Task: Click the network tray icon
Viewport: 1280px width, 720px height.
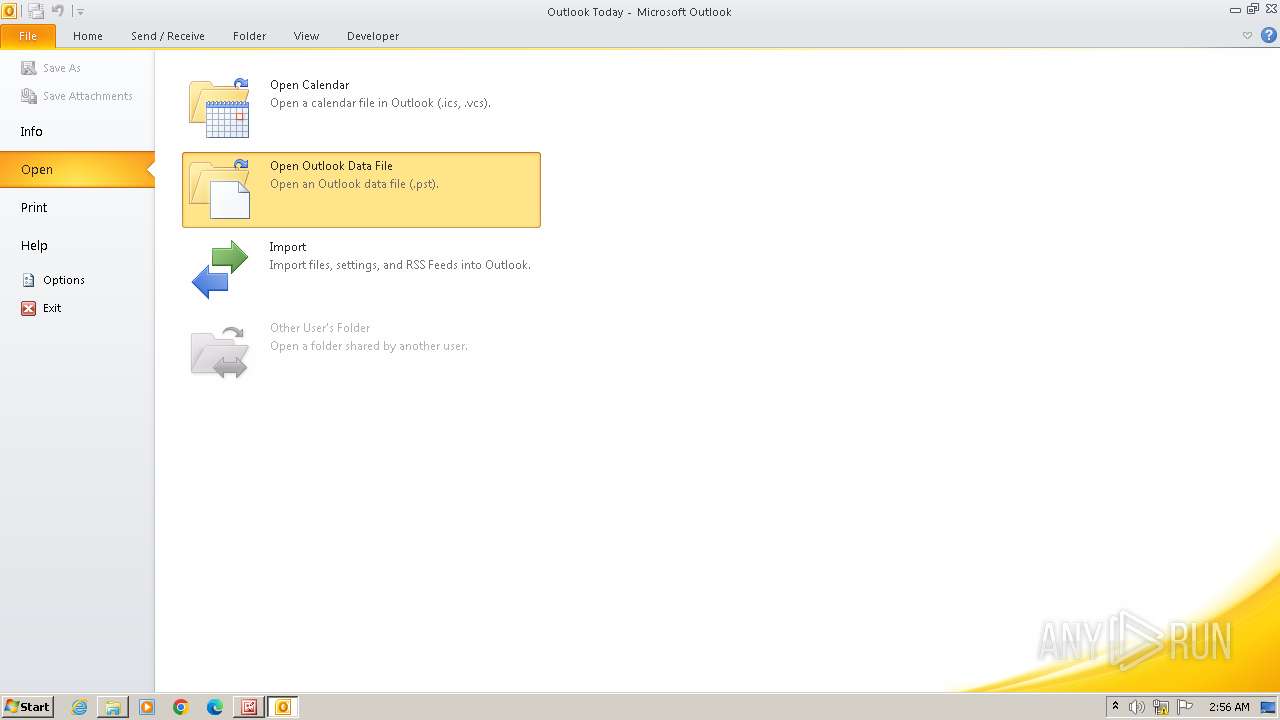Action: [x=1161, y=707]
